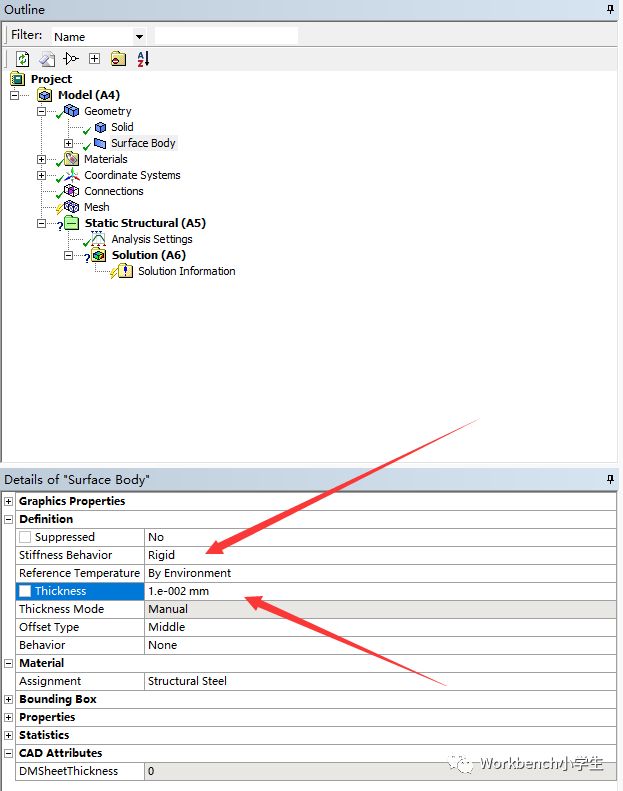Image resolution: width=623 pixels, height=791 pixels.
Task: Click the alphabetical A-Z sort icon
Action: (143, 59)
